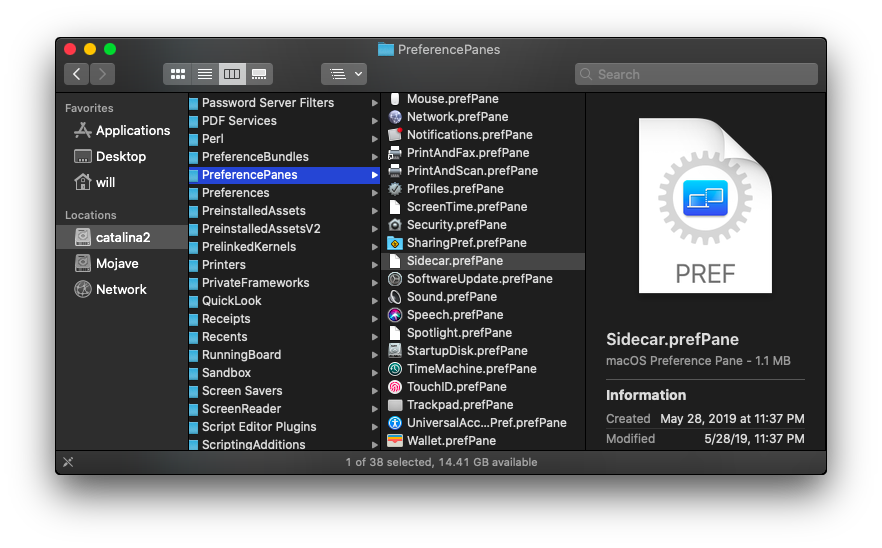This screenshot has height=548, width=882.
Task: Select the Speech.prefPane Siri icon
Action: (x=395, y=315)
